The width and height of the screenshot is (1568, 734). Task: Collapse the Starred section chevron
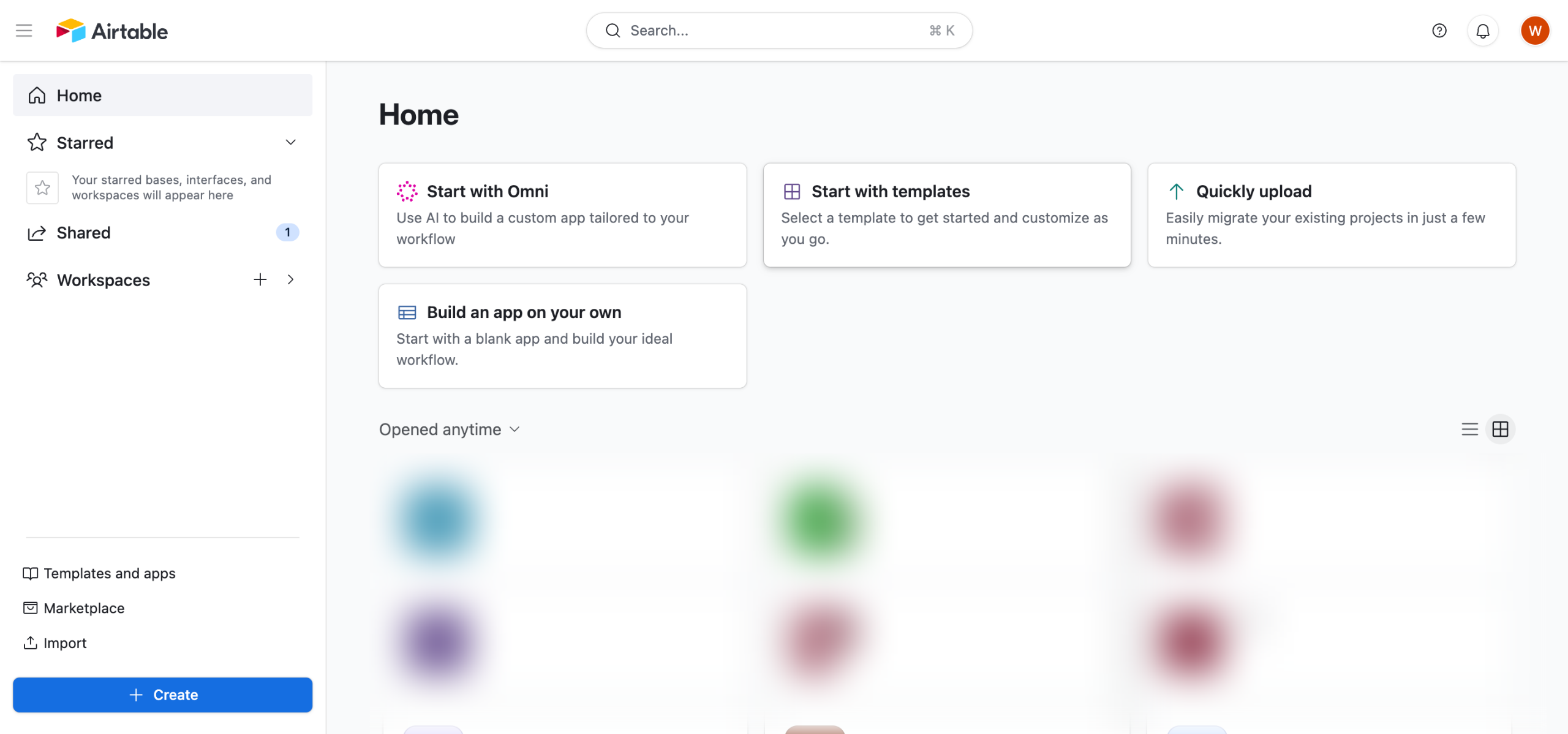tap(291, 143)
